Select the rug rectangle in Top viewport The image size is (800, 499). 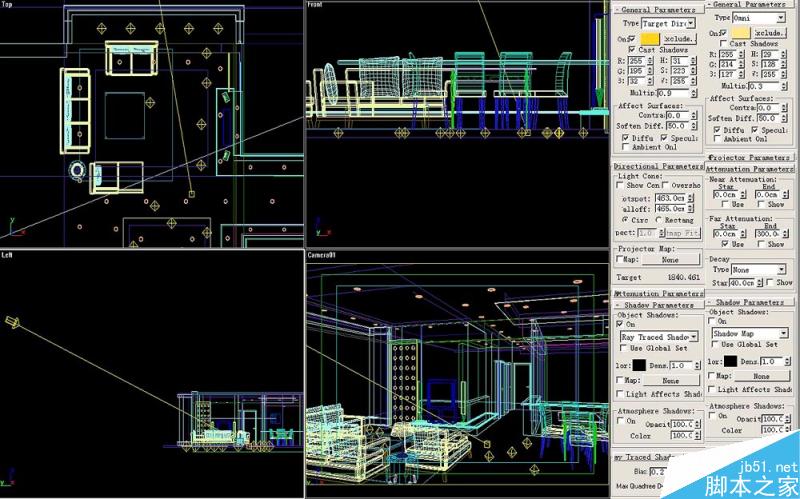click(x=125, y=115)
